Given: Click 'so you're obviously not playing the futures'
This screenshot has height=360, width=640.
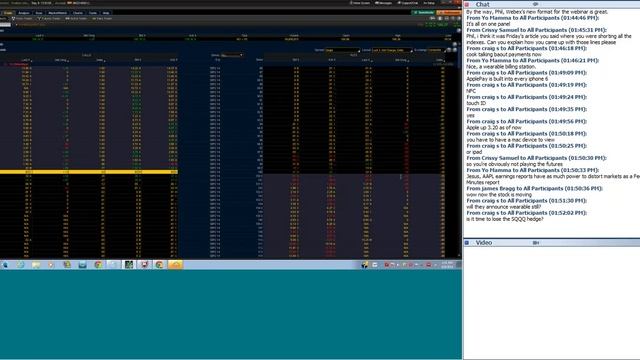Looking at the screenshot, I should [x=514, y=164].
